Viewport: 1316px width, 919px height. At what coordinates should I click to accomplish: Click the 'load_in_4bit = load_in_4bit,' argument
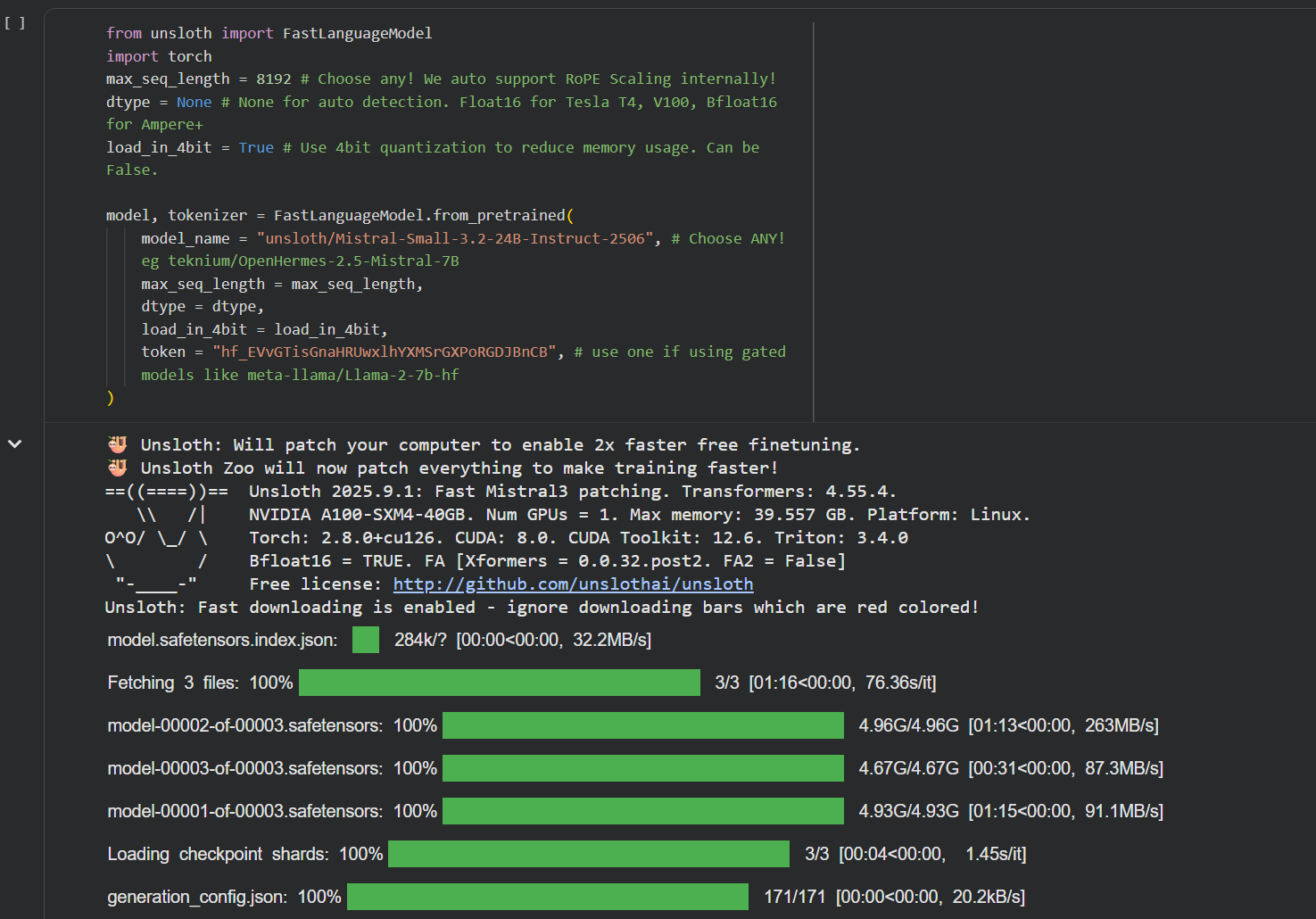click(x=264, y=329)
